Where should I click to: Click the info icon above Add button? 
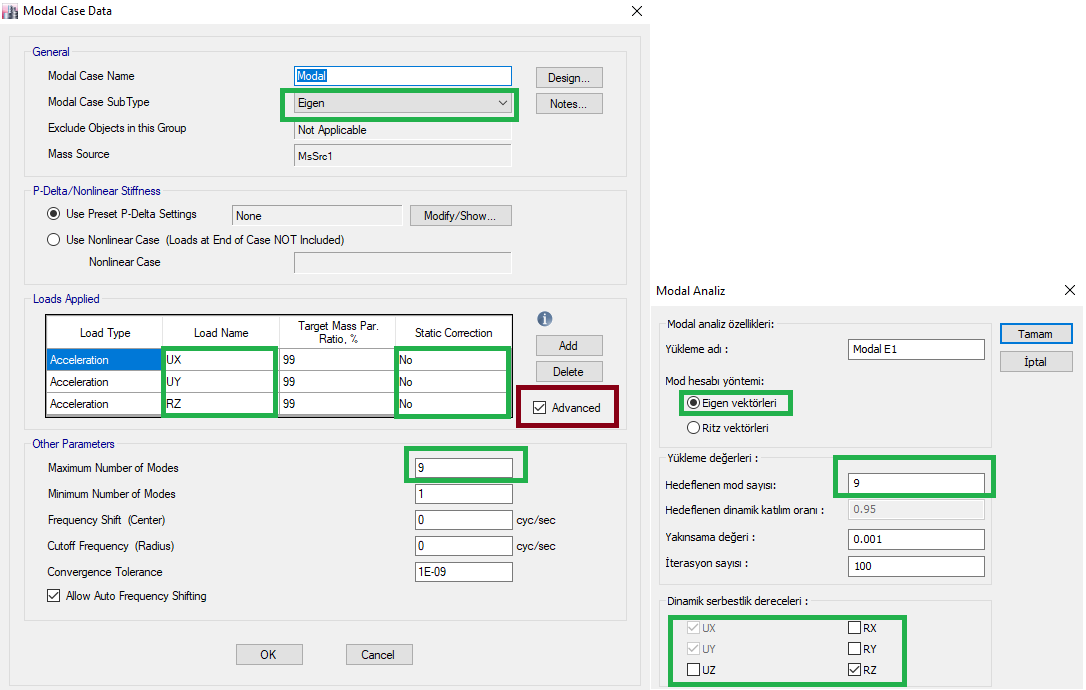click(x=545, y=319)
